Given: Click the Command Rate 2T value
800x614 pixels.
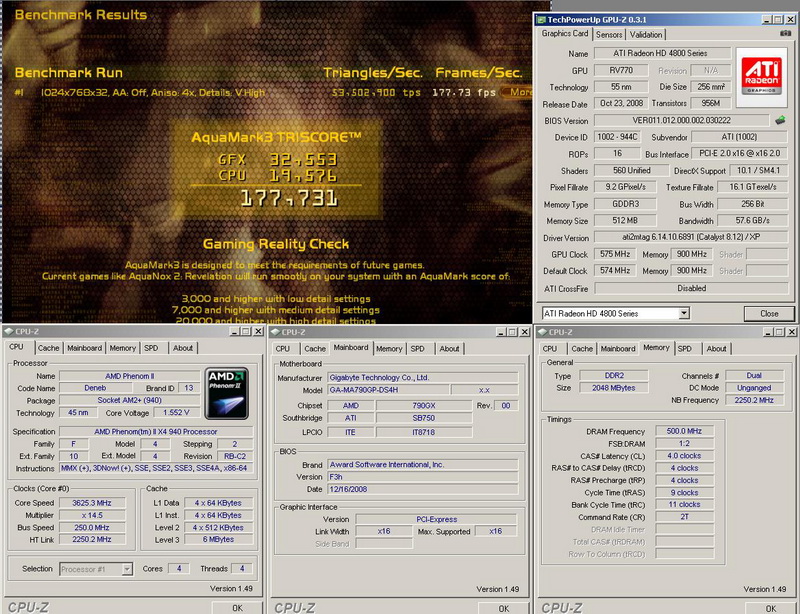Looking at the screenshot, I should pos(684,517).
